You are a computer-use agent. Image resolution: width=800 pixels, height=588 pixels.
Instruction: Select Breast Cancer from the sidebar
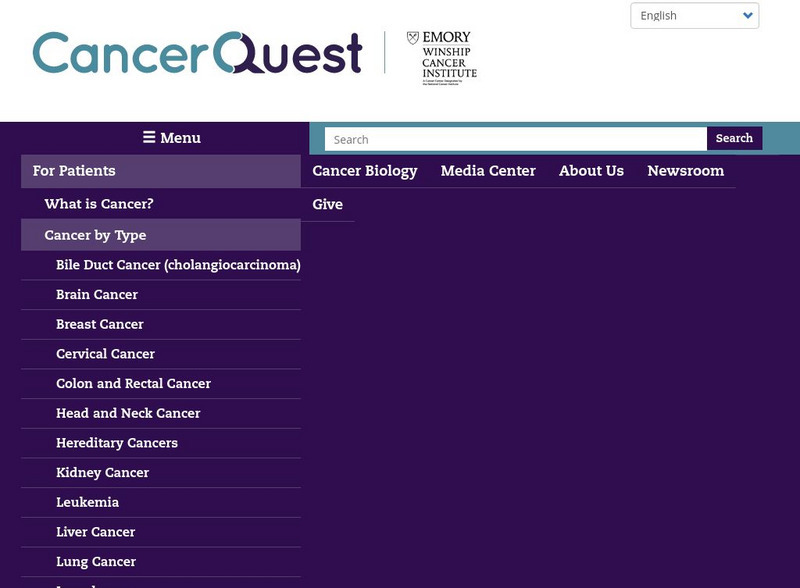coord(100,324)
